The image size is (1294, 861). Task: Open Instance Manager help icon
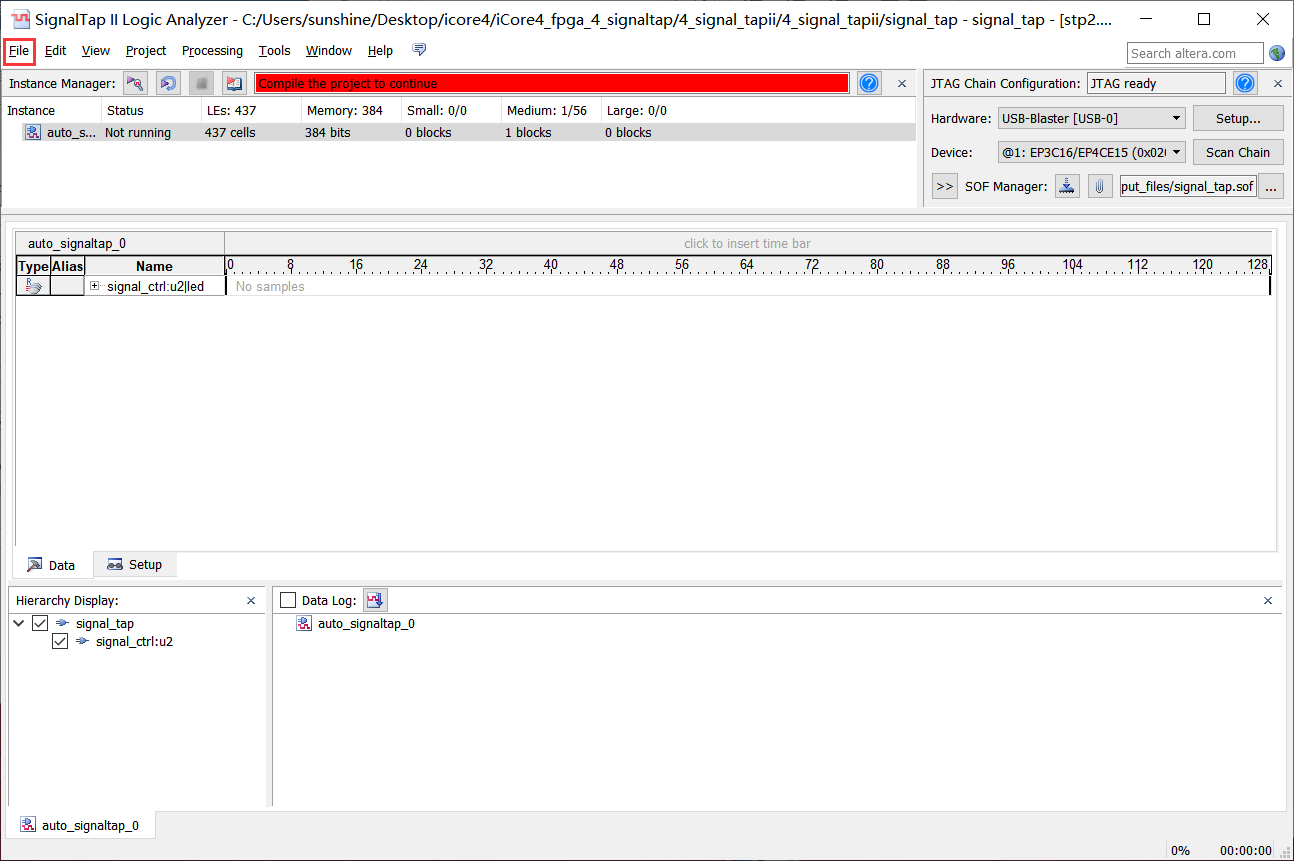click(869, 84)
